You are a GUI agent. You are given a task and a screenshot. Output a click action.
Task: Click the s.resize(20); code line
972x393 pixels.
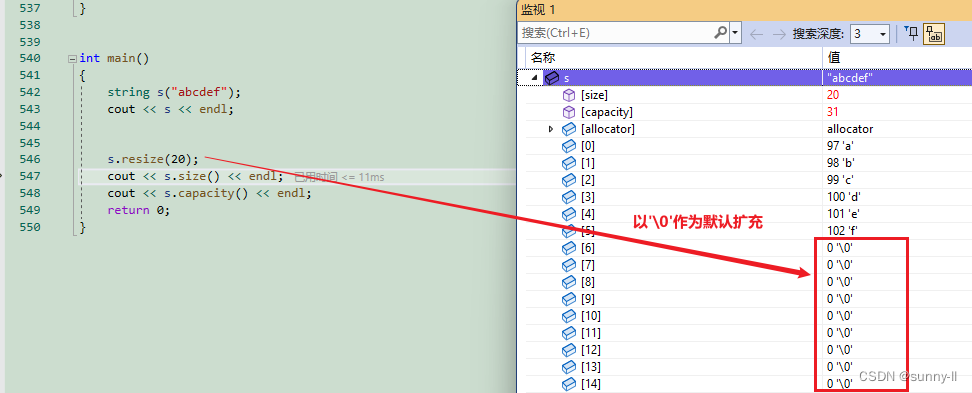click(x=153, y=159)
